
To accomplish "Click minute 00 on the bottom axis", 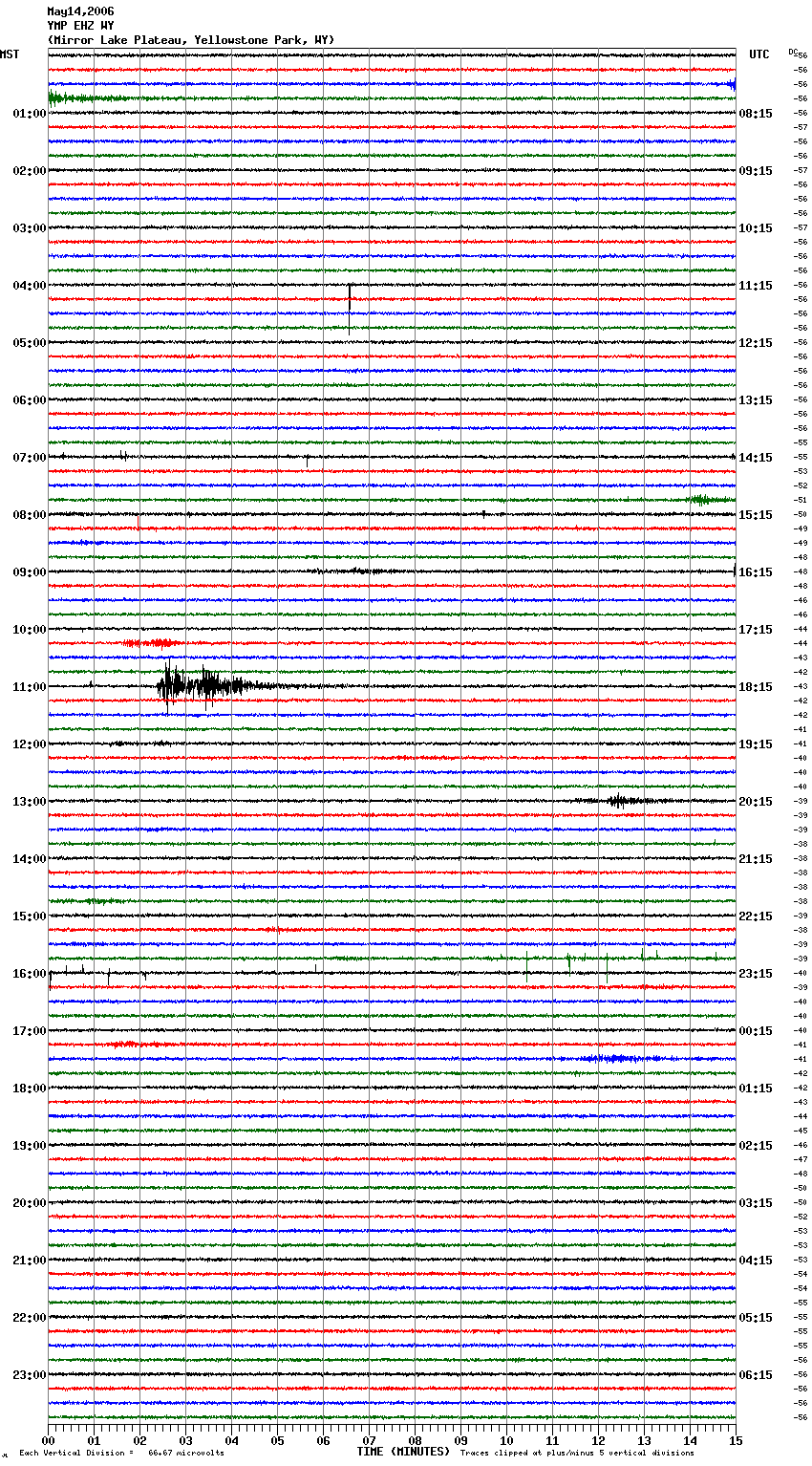I will coord(48,1440).
